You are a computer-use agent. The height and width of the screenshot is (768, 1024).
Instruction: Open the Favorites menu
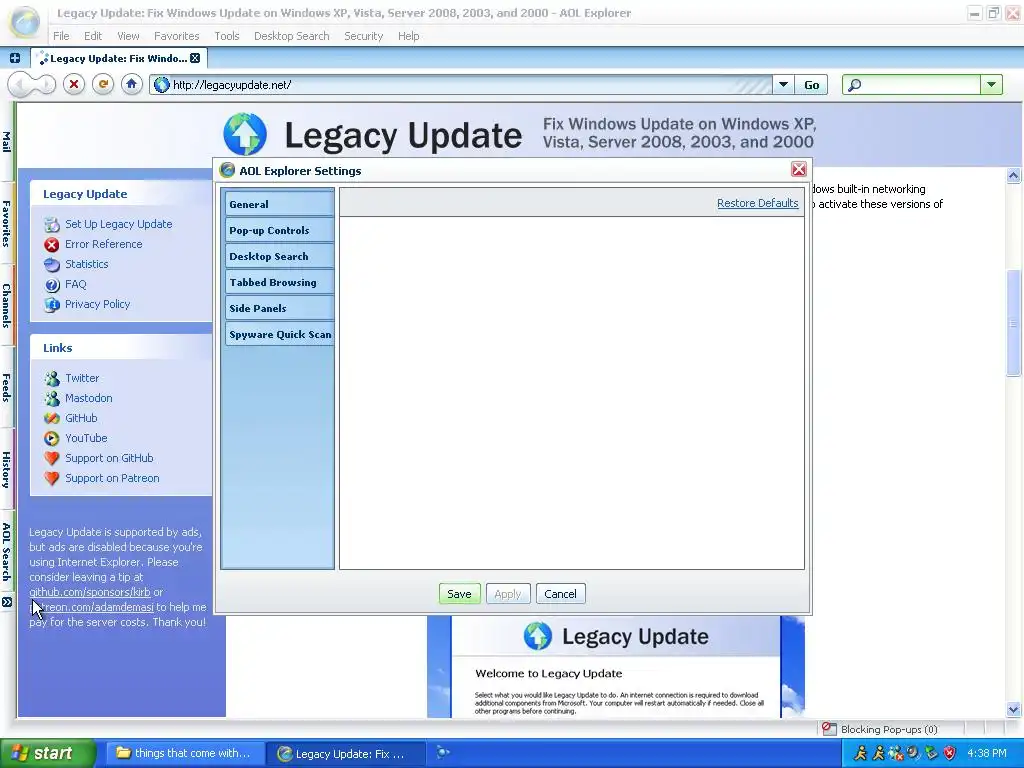pos(176,36)
